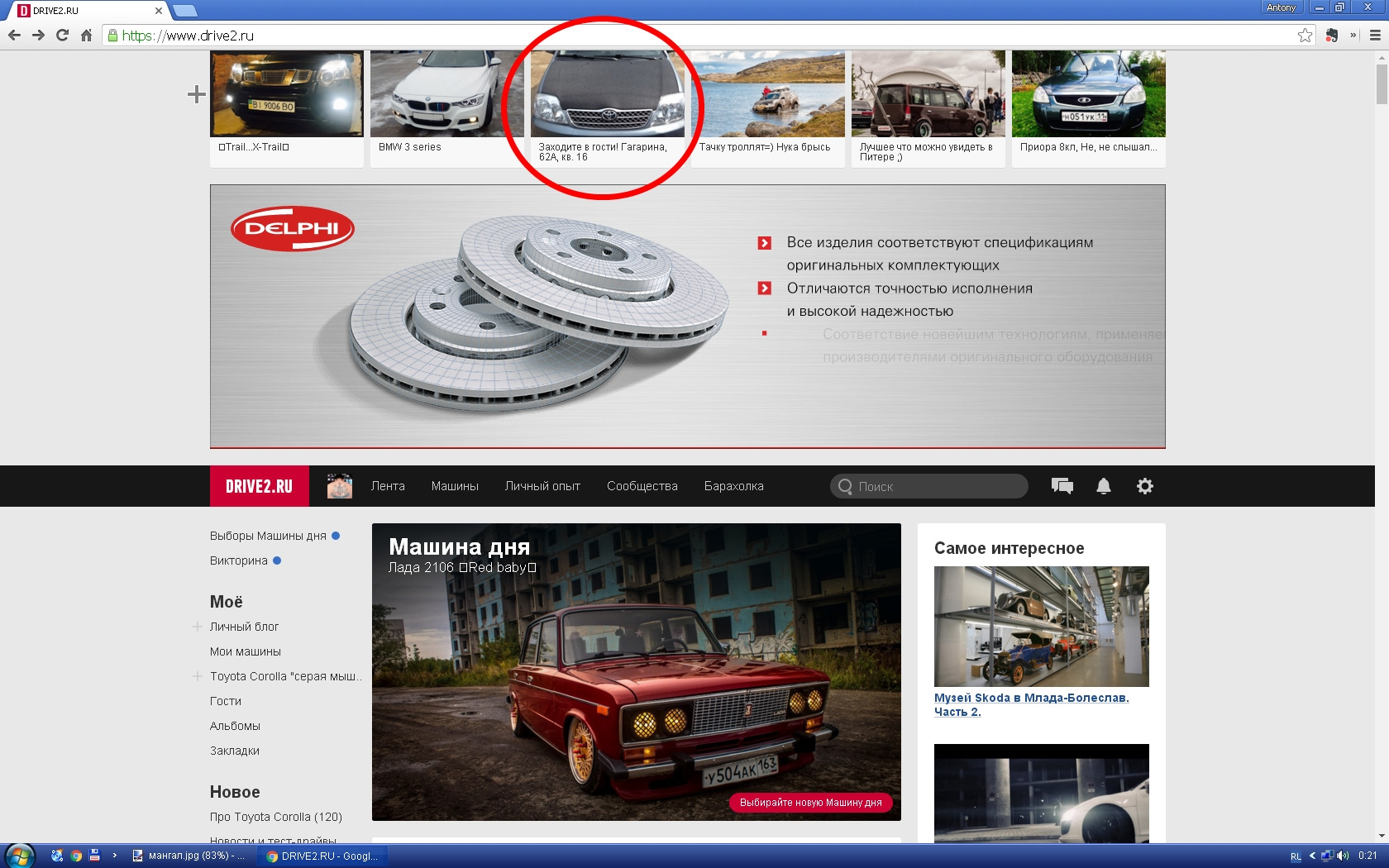This screenshot has height=868, width=1389.
Task: Open the user avatar in navigation bar
Action: point(340,486)
